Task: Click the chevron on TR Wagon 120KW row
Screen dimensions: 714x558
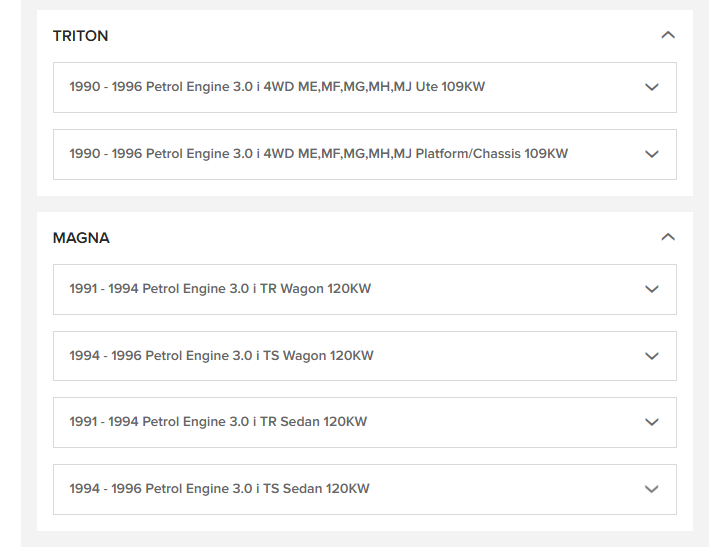Action: tap(652, 289)
